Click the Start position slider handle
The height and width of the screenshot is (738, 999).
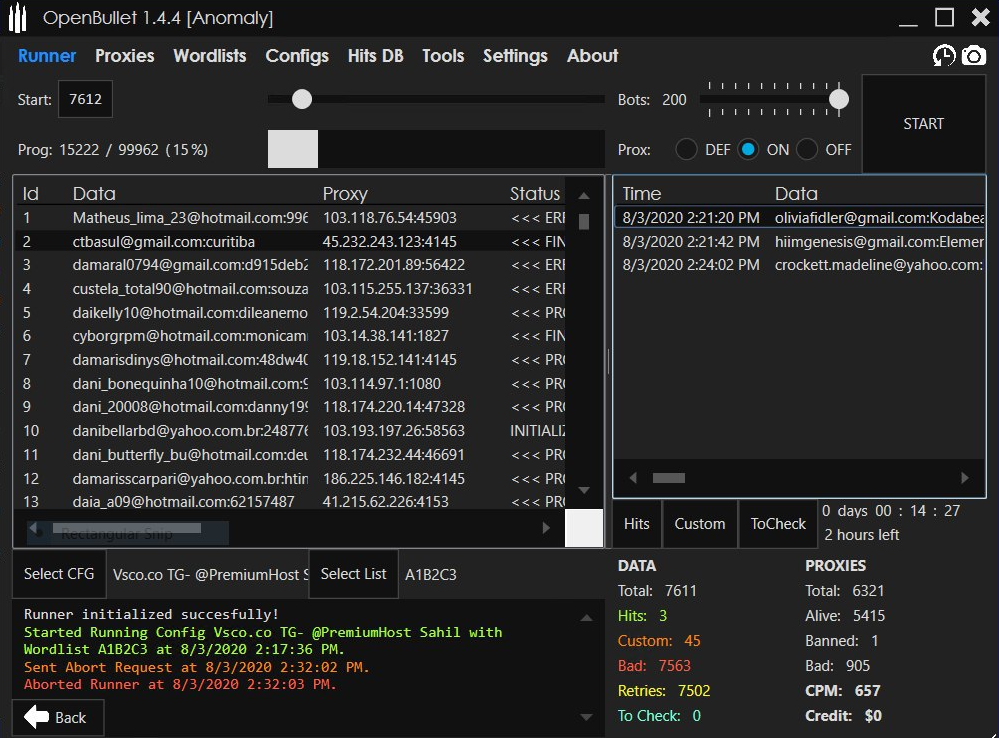tap(302, 99)
